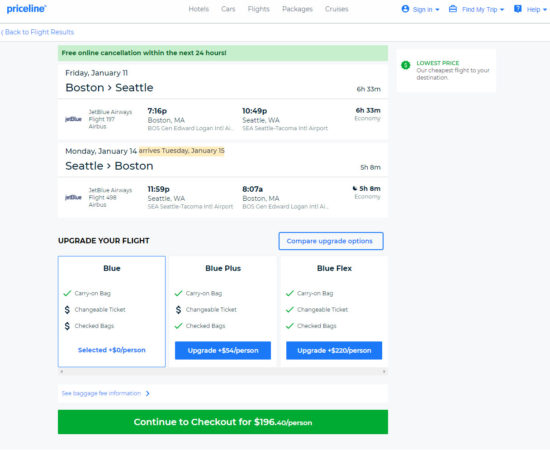Click the Find My Trip briefcase icon
550x450 pixels.
tap(453, 9)
